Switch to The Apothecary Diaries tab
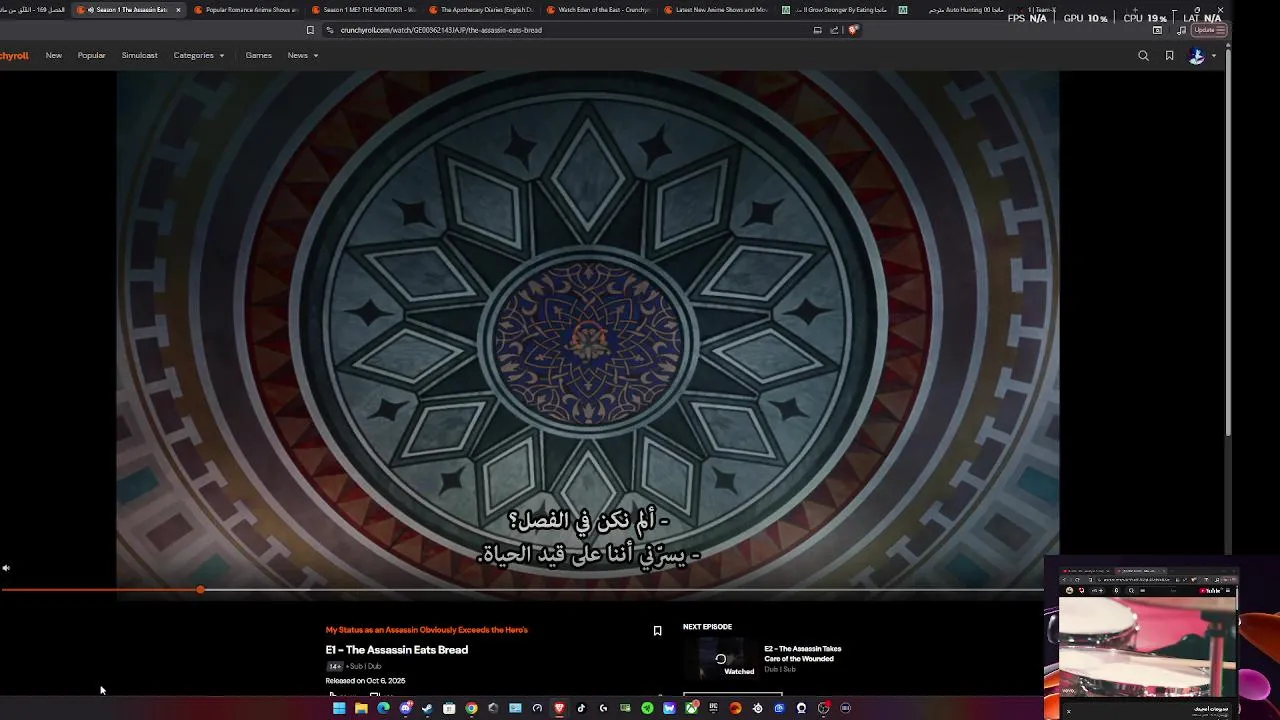This screenshot has width=1280, height=720. (x=482, y=10)
